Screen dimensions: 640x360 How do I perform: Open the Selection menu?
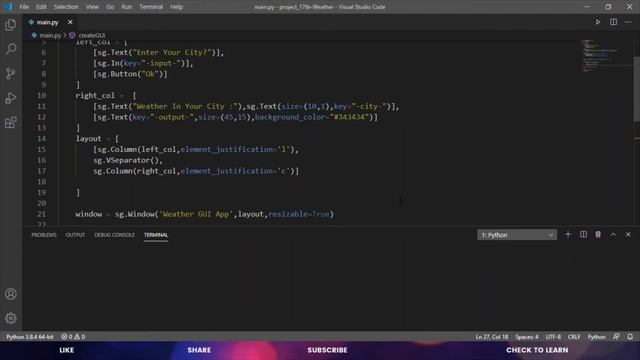[66, 7]
